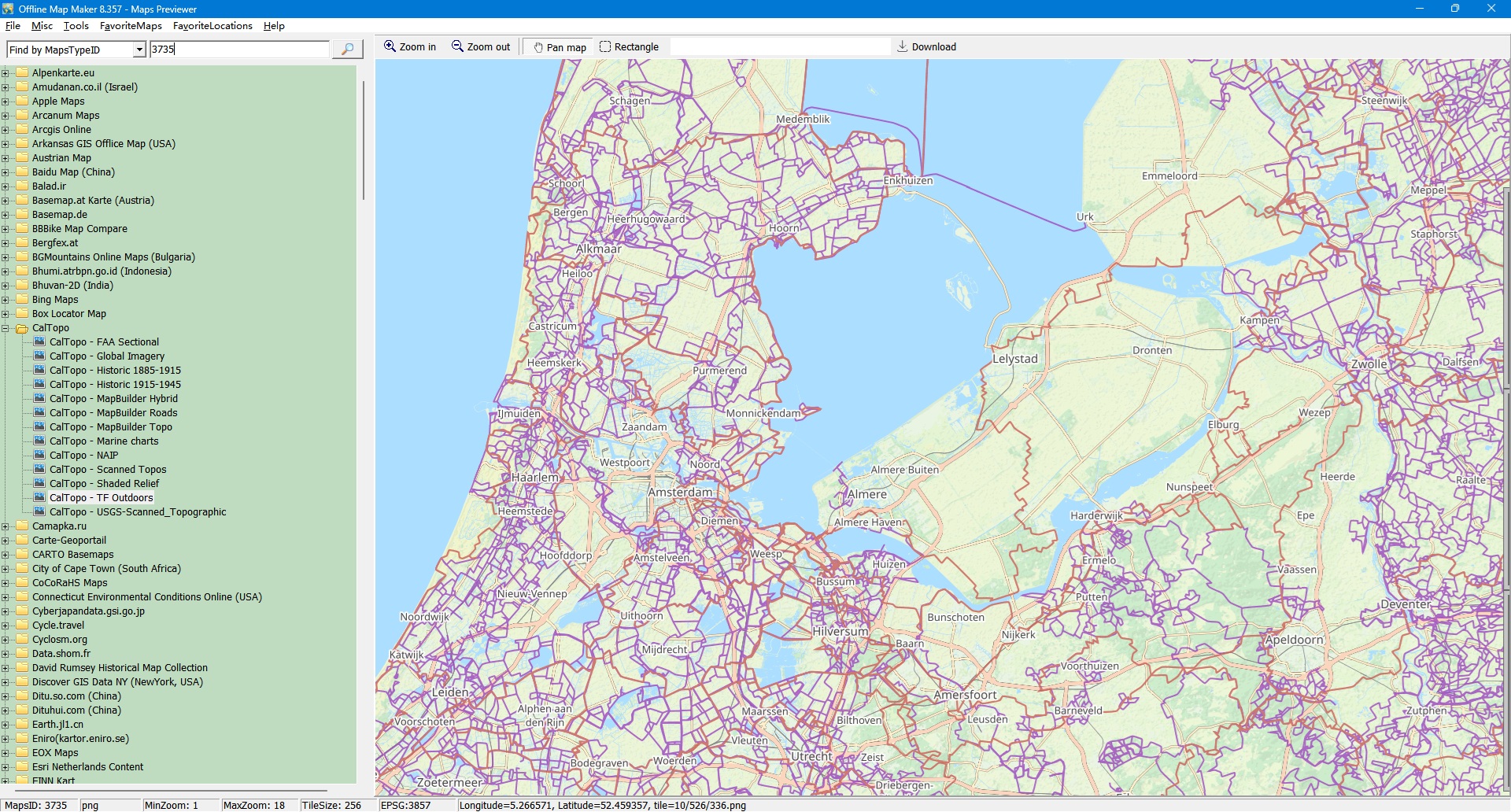Image resolution: width=1511 pixels, height=812 pixels.
Task: Select CalTopo - Marine charts entry
Action: [104, 441]
